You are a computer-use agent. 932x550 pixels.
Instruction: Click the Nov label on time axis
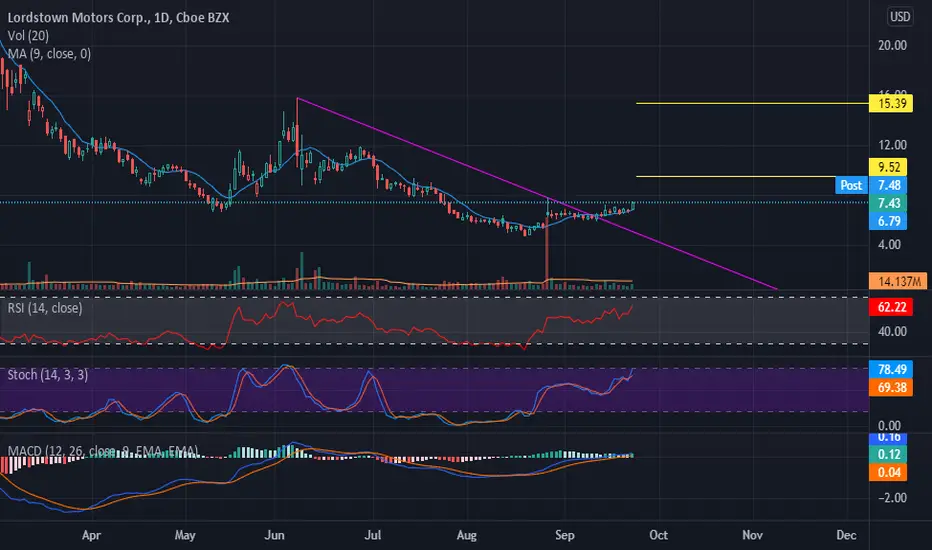tap(752, 535)
